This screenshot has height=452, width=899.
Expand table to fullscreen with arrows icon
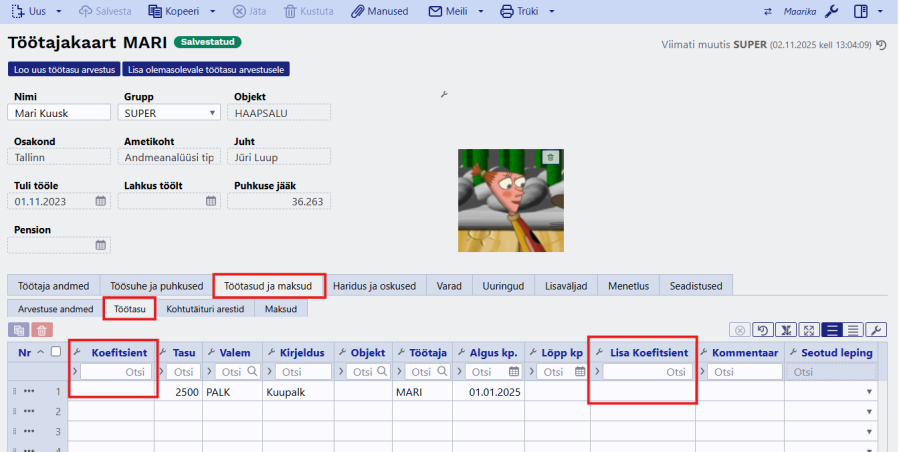(x=809, y=330)
